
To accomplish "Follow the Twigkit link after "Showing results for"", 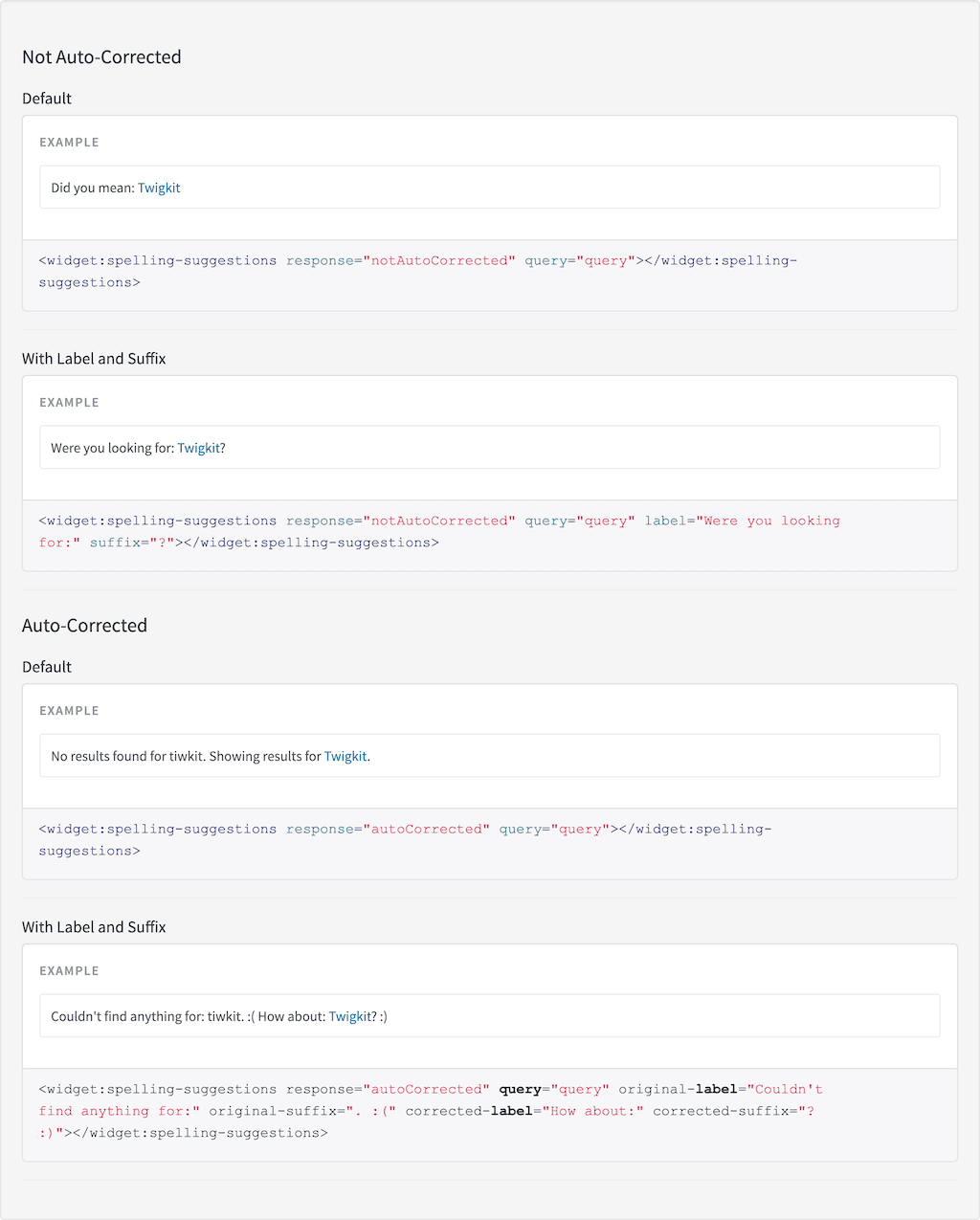I will pos(345,756).
